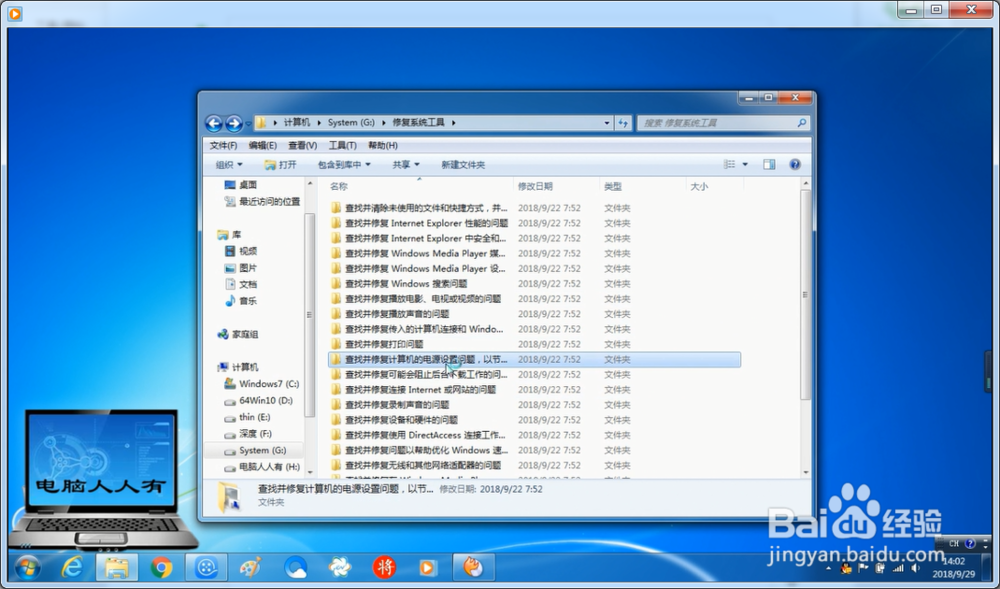
Task: Open the File Explorer taskbar icon
Action: [117, 567]
